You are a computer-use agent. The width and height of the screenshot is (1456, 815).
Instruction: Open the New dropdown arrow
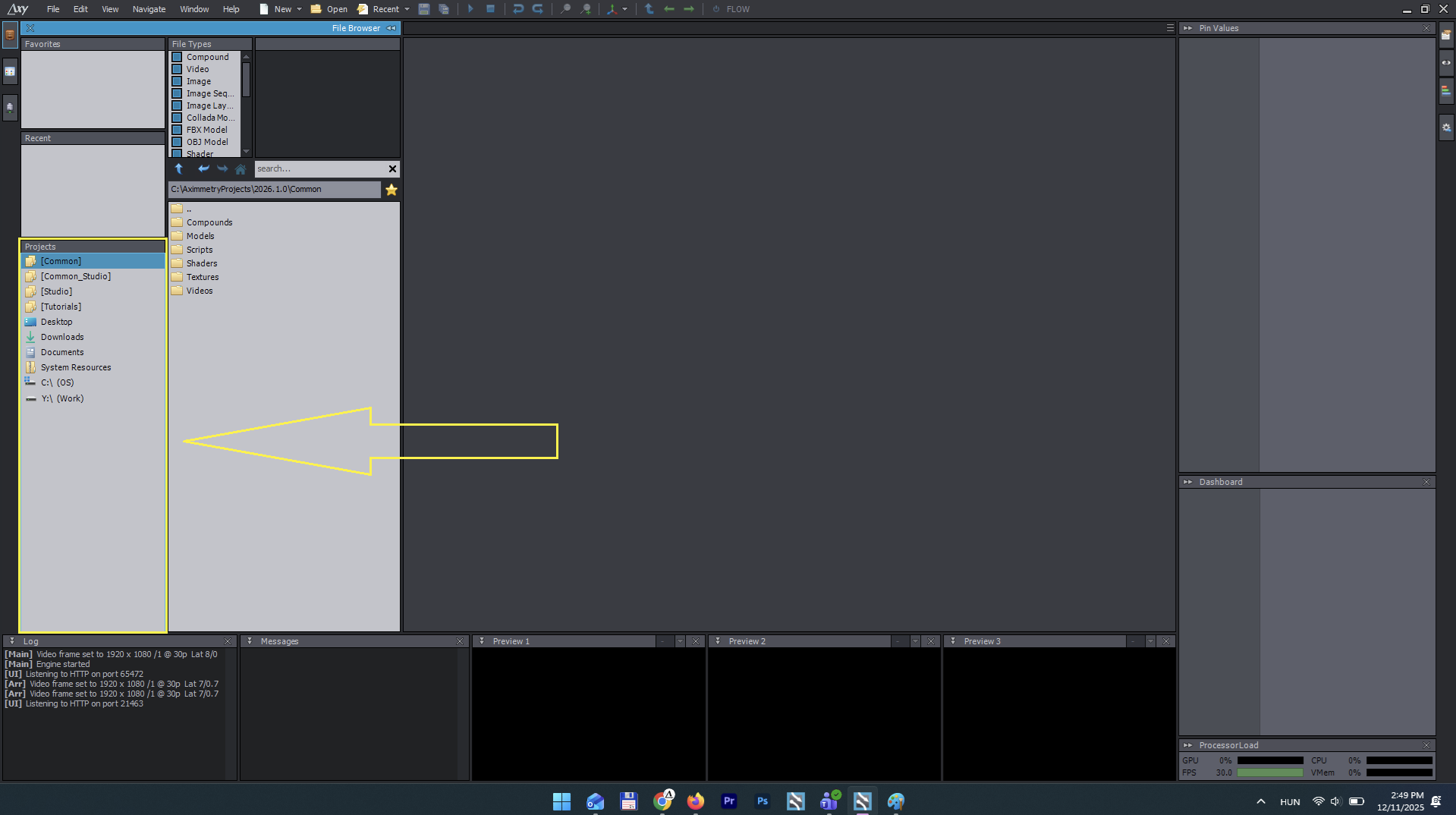[x=299, y=9]
